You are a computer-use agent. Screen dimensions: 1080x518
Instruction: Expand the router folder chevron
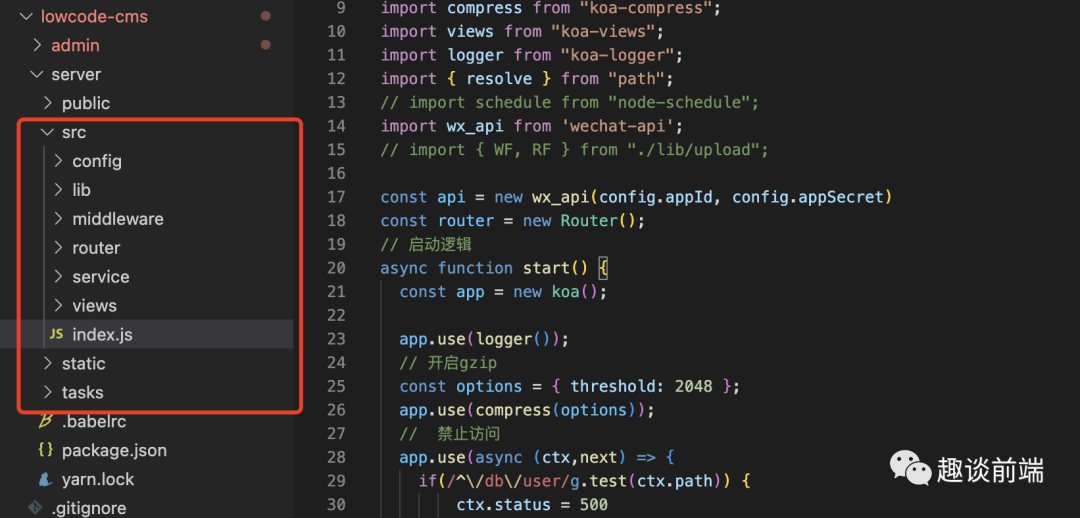click(59, 248)
